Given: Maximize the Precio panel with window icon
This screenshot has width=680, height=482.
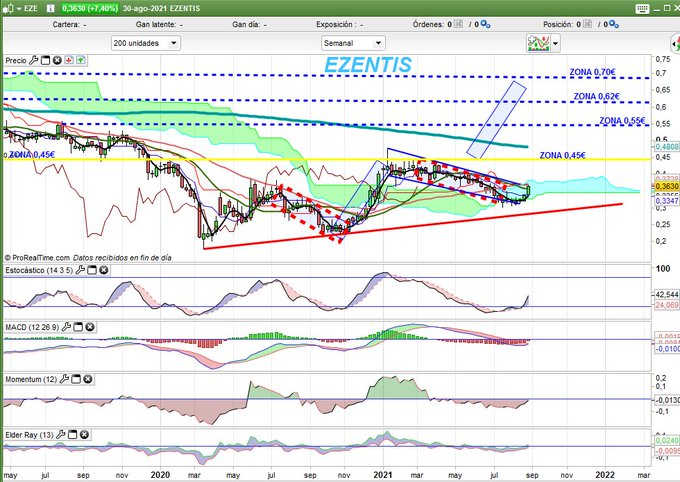Looking at the screenshot, I should coord(46,60).
